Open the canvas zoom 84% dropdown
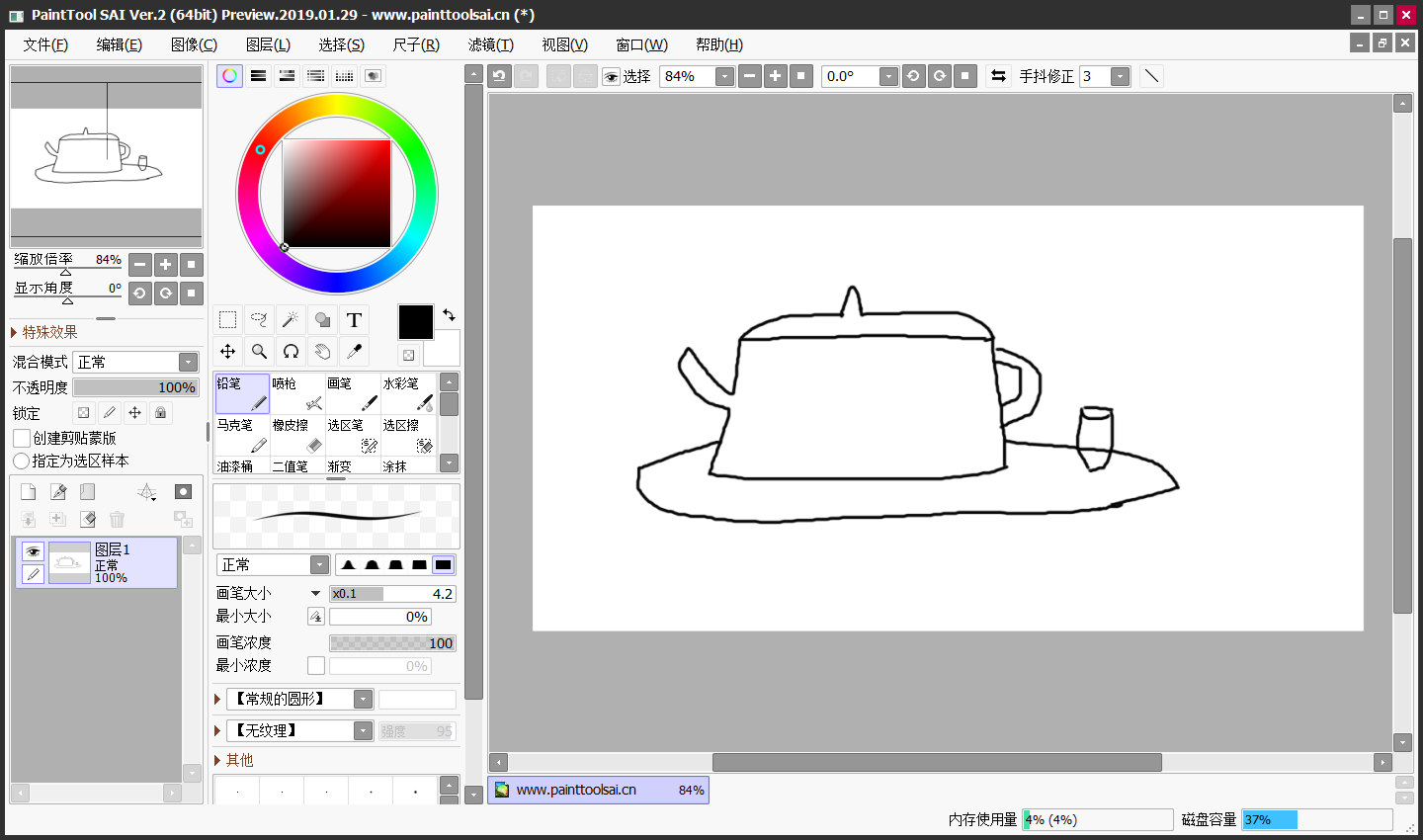Screen dimensions: 1423x840 (725, 76)
